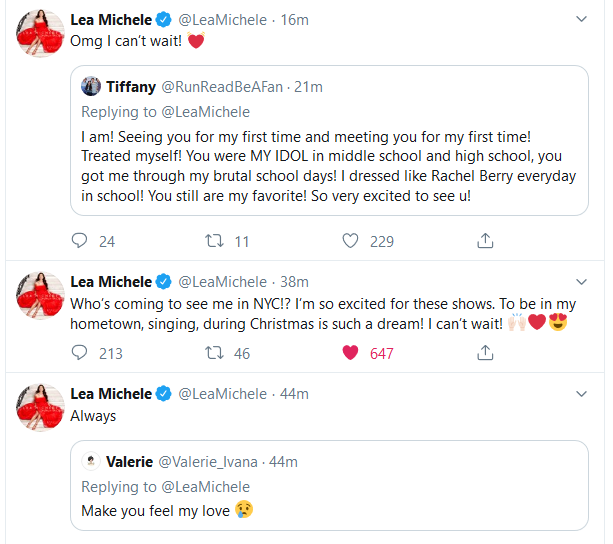Viewport: 613px width, 544px height.
Task: Open Tiffany's quoted tweet about Rachel Berry
Action: click(330, 165)
